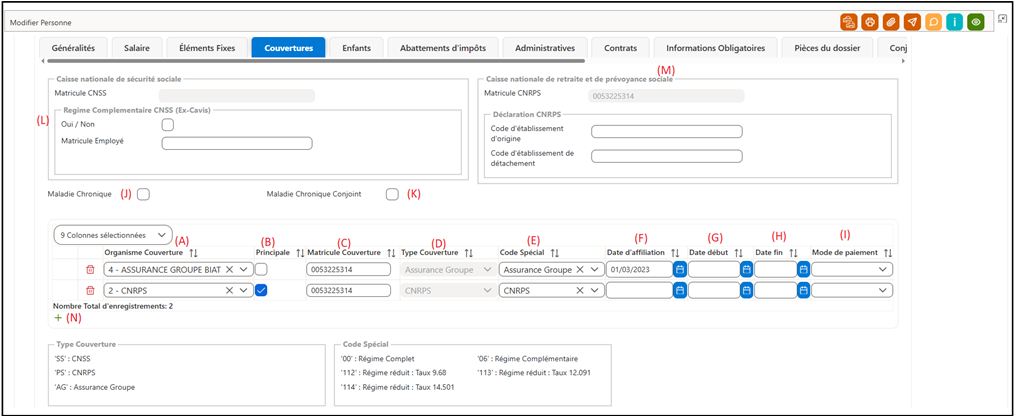Click the paper plane send icon
Image resolution: width=1014 pixels, height=416 pixels.
(912, 22)
